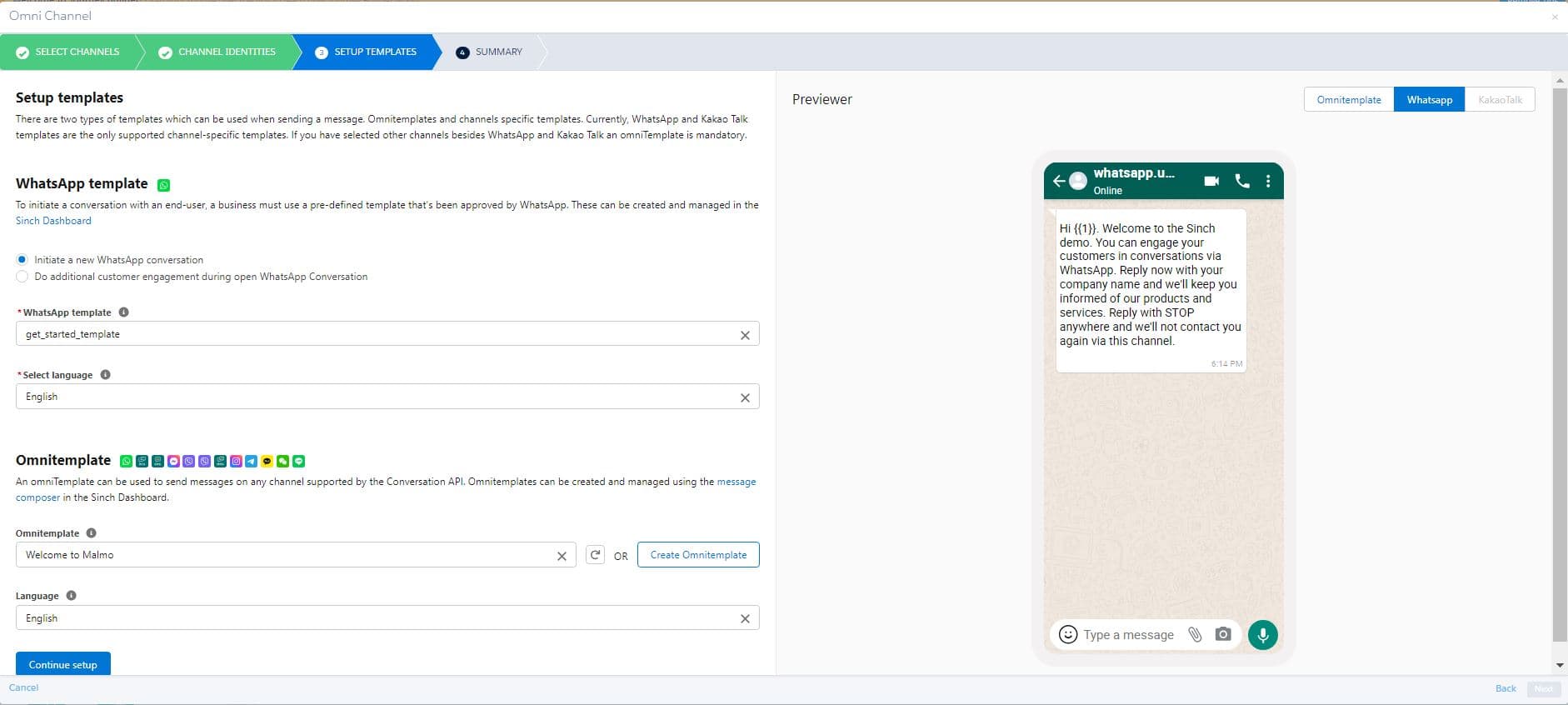
Task: Click the Type a message field in preview
Action: click(x=1128, y=635)
